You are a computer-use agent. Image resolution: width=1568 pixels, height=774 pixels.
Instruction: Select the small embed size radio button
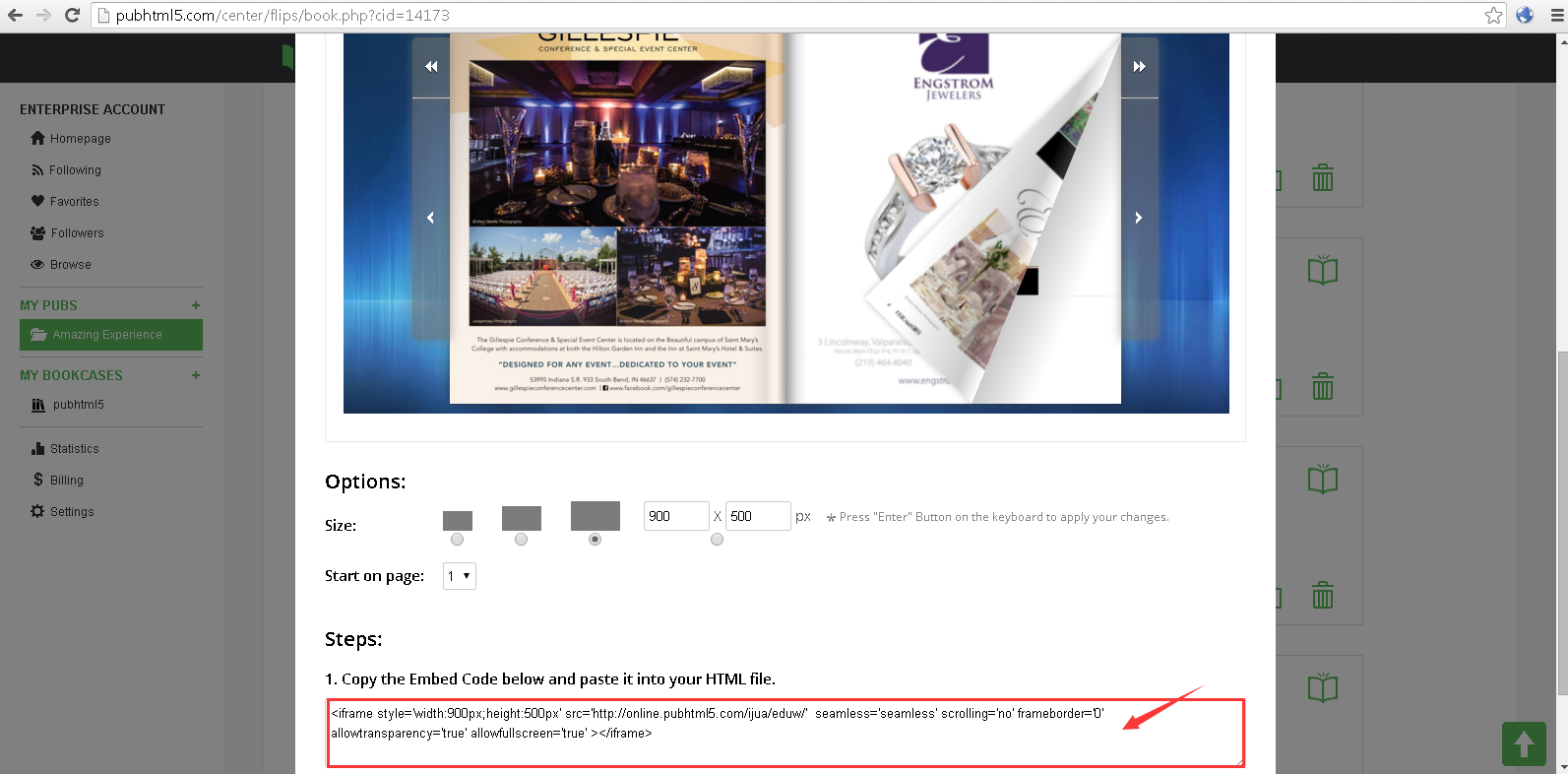pos(457,540)
